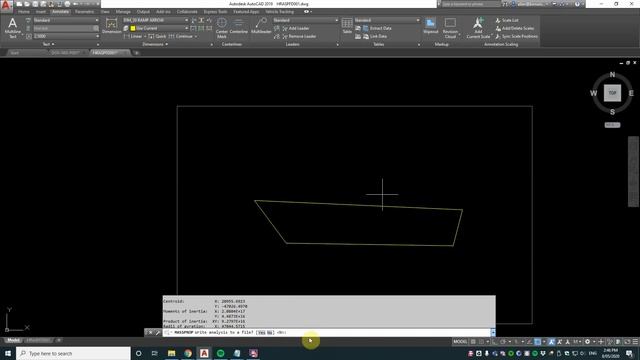Select the Centerline tool
Viewport: 640px width, 360px height.
tap(239, 26)
